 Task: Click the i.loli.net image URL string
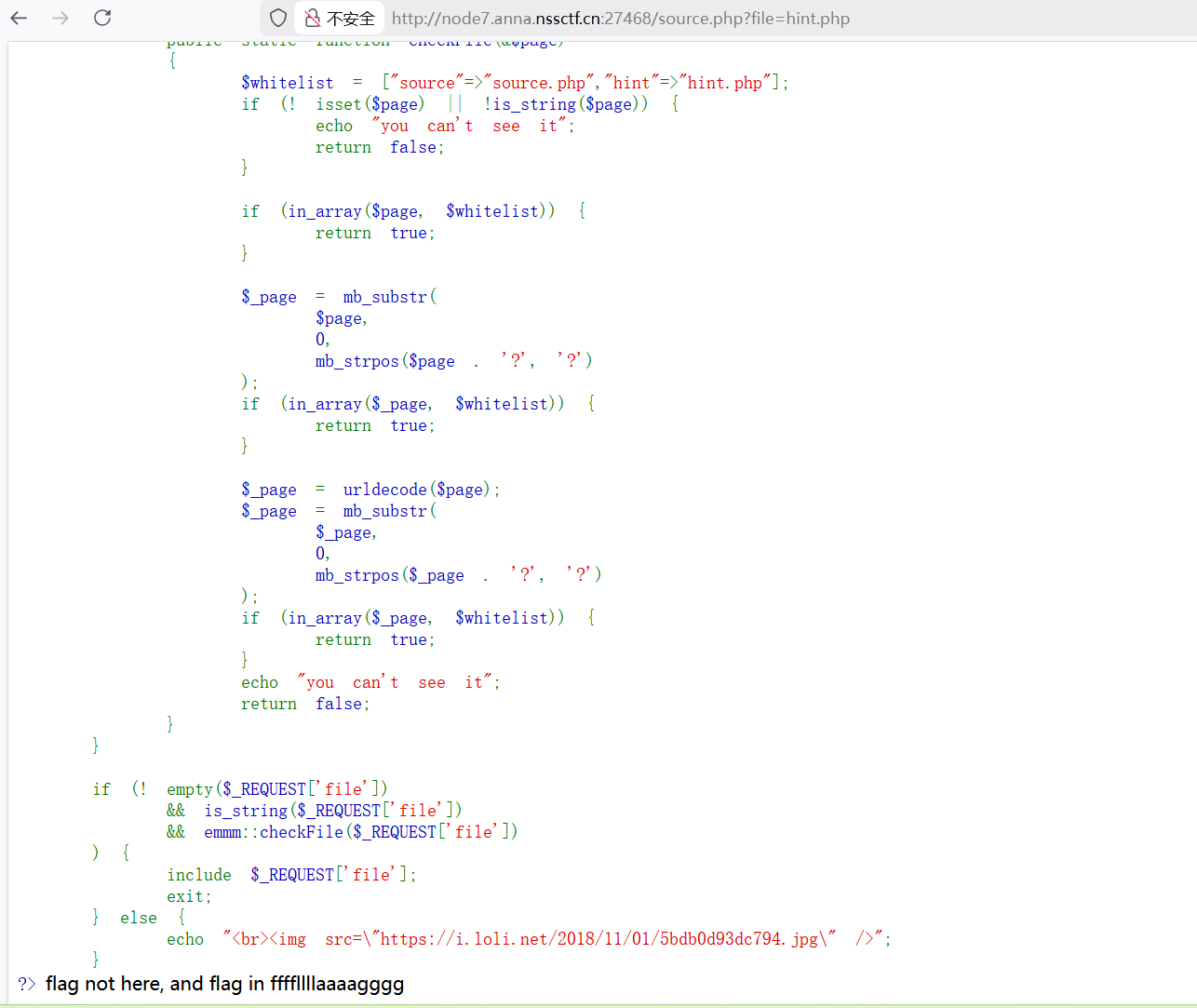[x=598, y=939]
